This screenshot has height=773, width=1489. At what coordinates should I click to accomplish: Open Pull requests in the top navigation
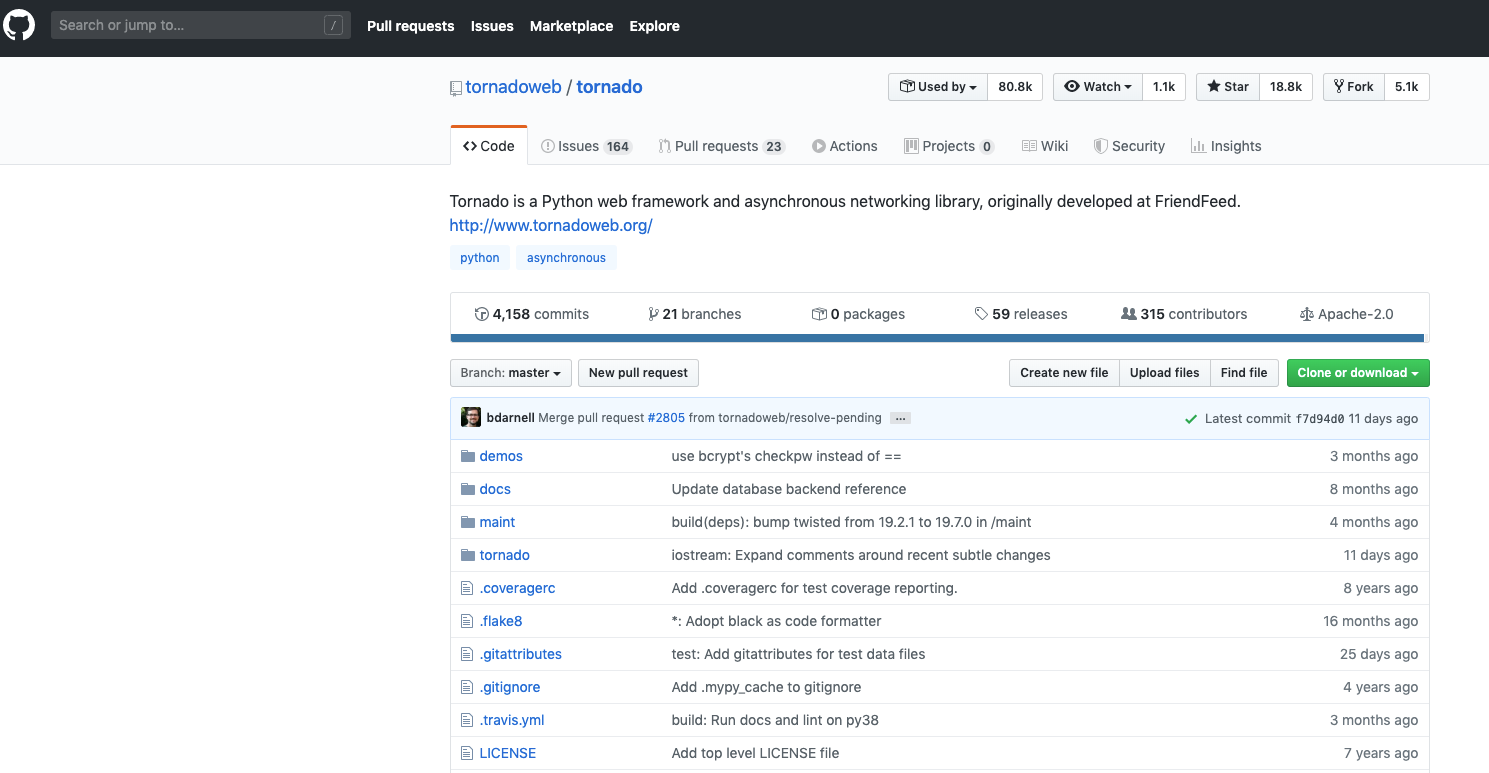(x=410, y=26)
